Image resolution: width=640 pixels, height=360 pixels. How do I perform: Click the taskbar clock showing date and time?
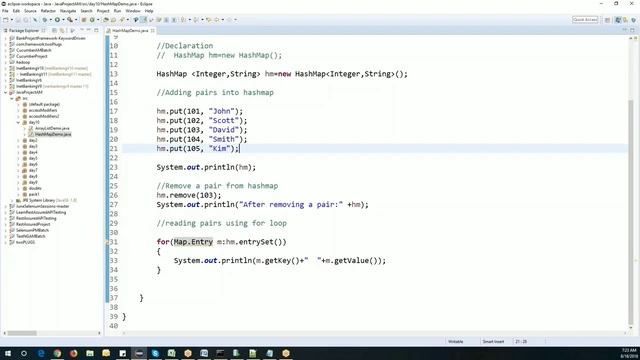point(629,353)
